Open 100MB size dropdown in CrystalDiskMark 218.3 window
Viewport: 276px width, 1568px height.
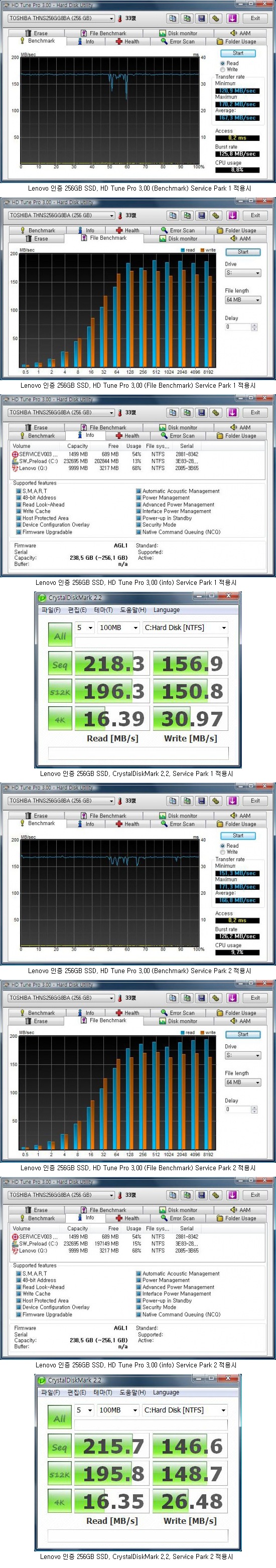pos(118,628)
